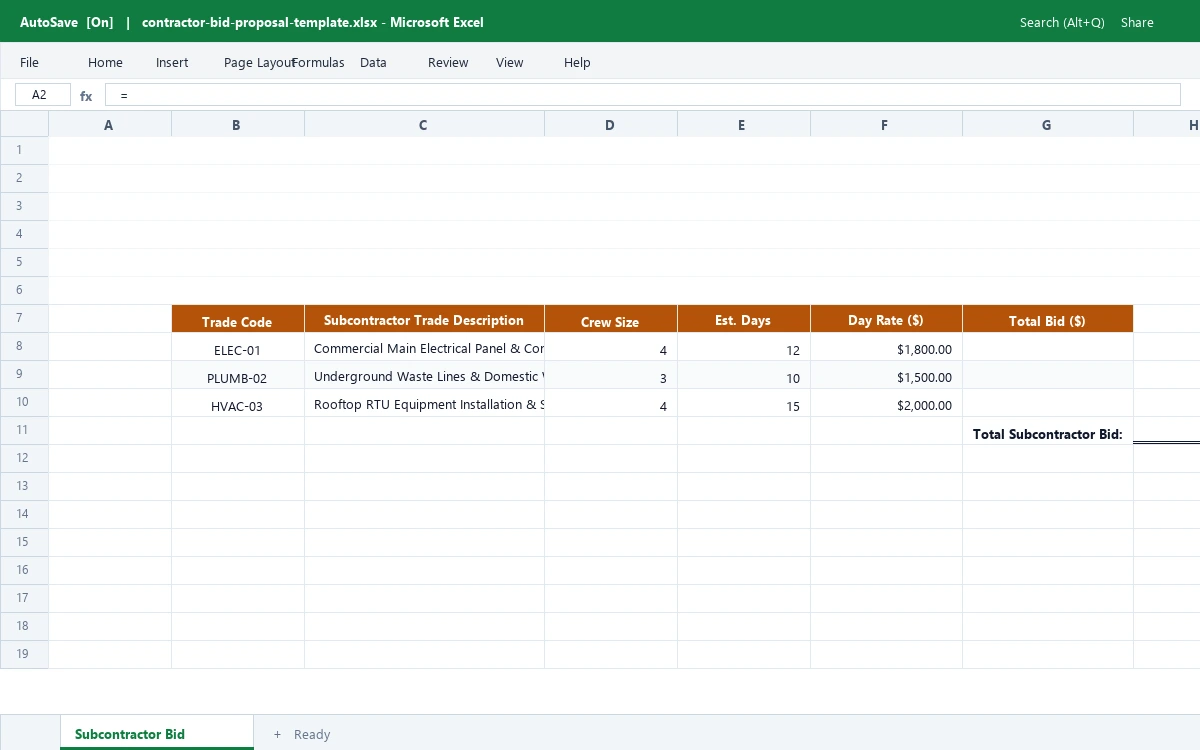The image size is (1200, 750).
Task: Switch to the Insert tab
Action: (x=172, y=62)
